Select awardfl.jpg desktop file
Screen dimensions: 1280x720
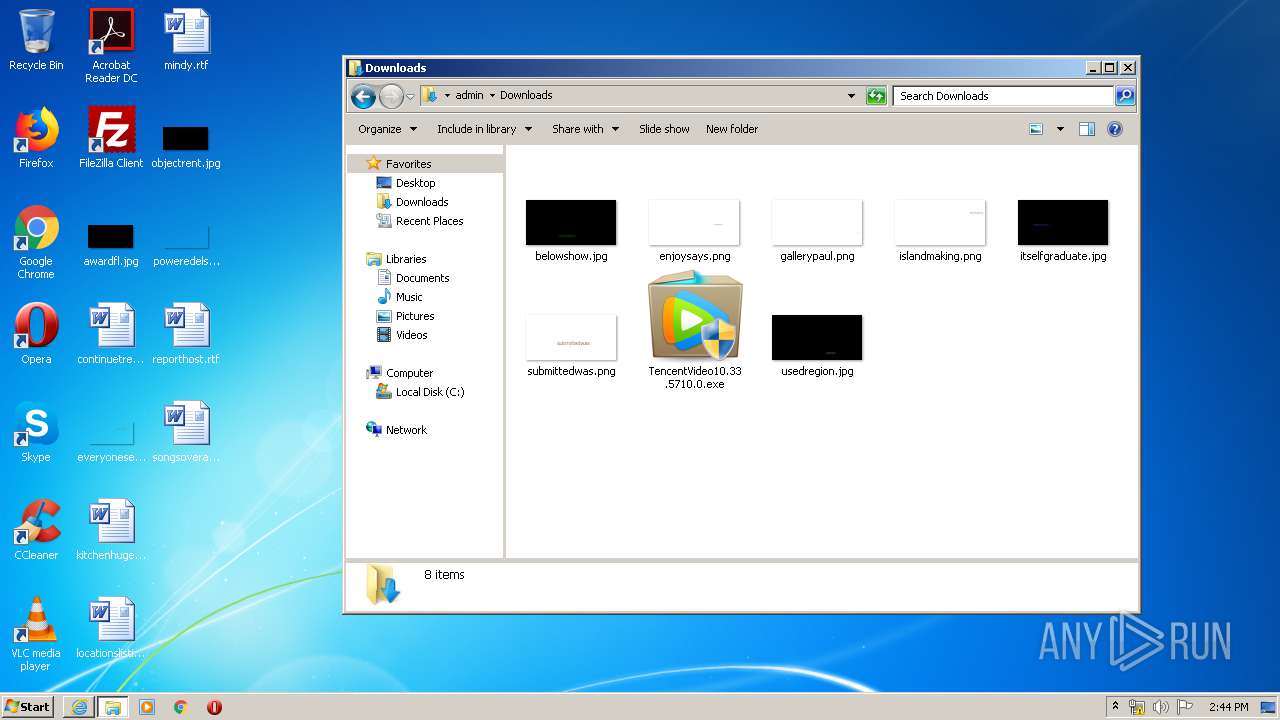click(x=111, y=245)
